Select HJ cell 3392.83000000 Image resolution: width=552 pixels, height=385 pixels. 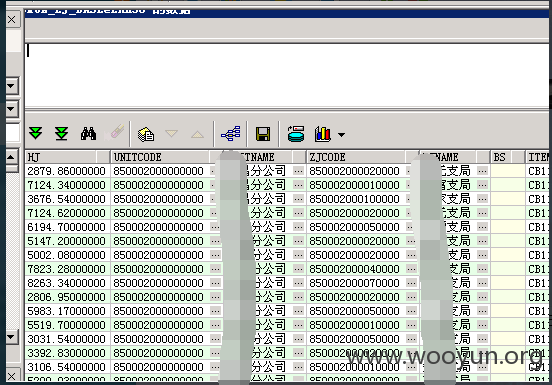[67, 353]
